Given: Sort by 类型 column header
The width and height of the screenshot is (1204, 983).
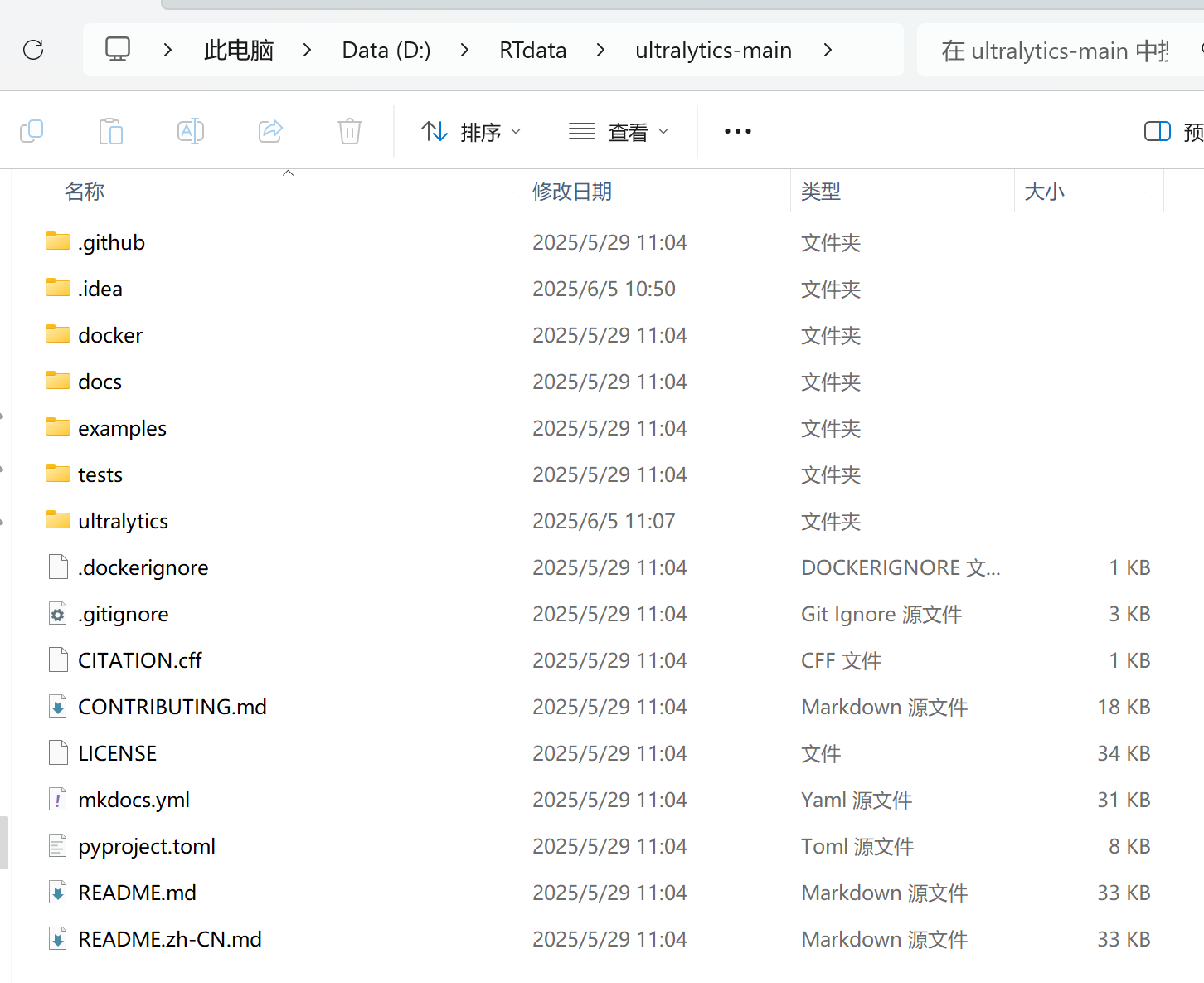Looking at the screenshot, I should [x=821, y=192].
